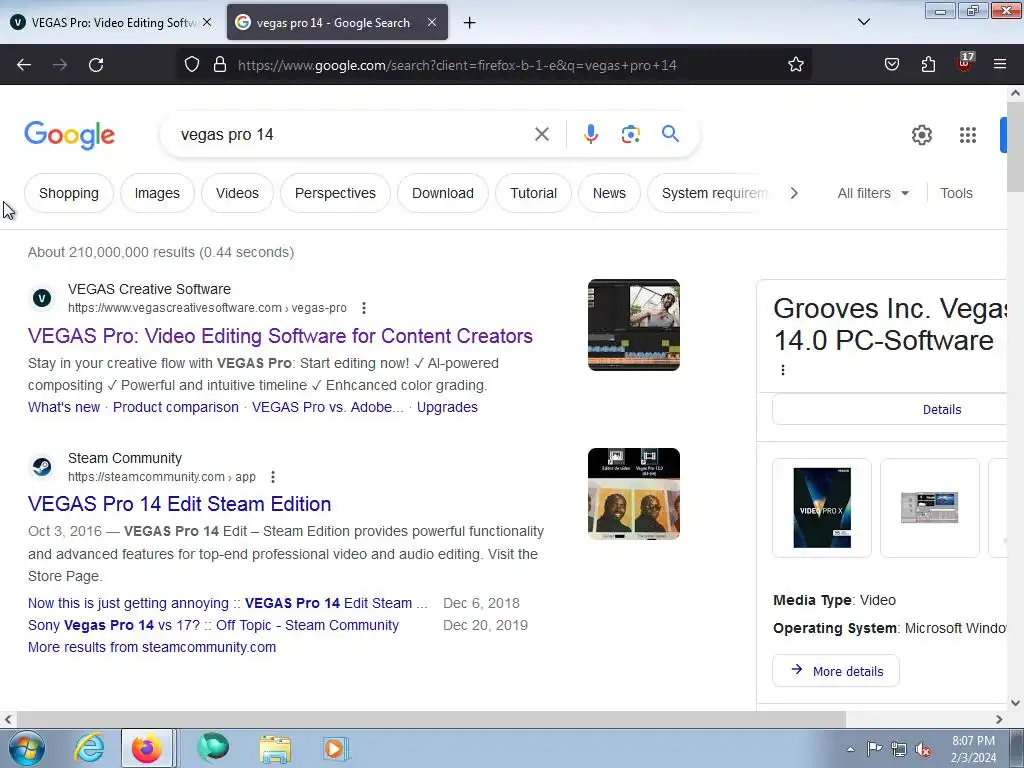Apply the Tutorial filter chip

(533, 193)
